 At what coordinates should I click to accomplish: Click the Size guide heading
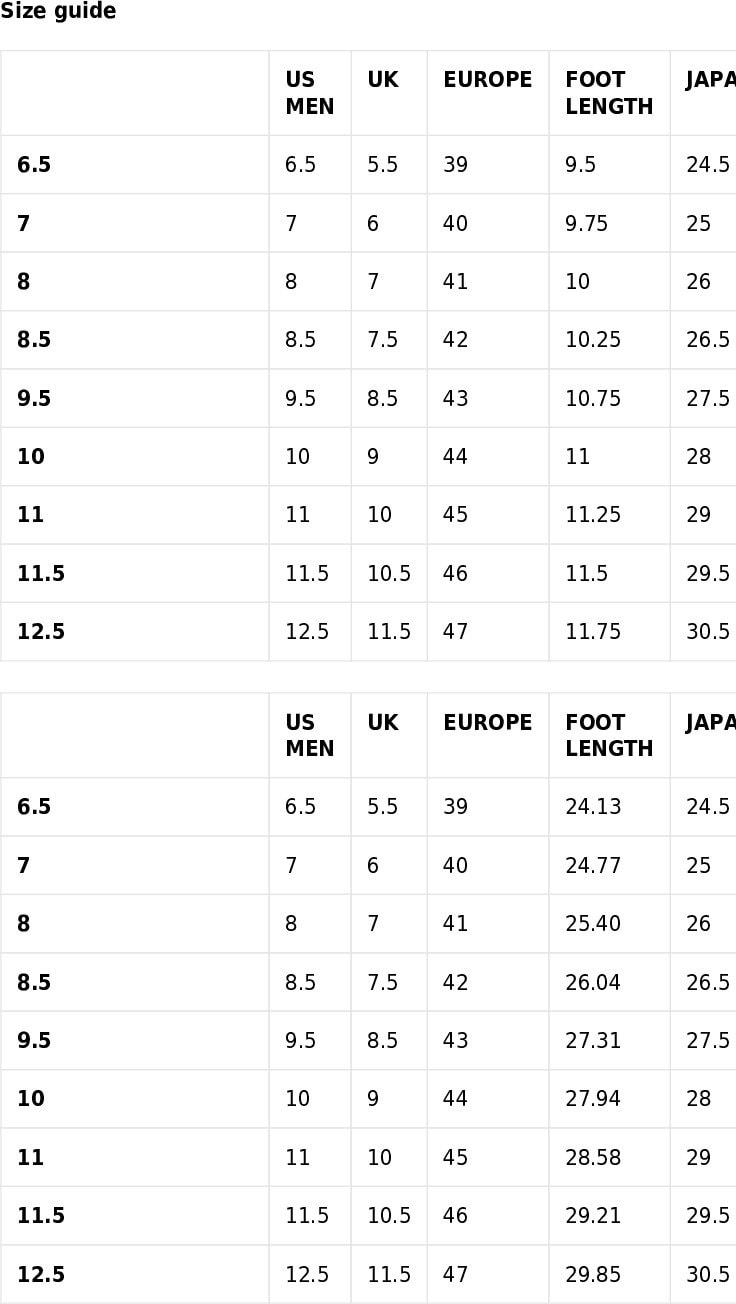[x=58, y=12]
